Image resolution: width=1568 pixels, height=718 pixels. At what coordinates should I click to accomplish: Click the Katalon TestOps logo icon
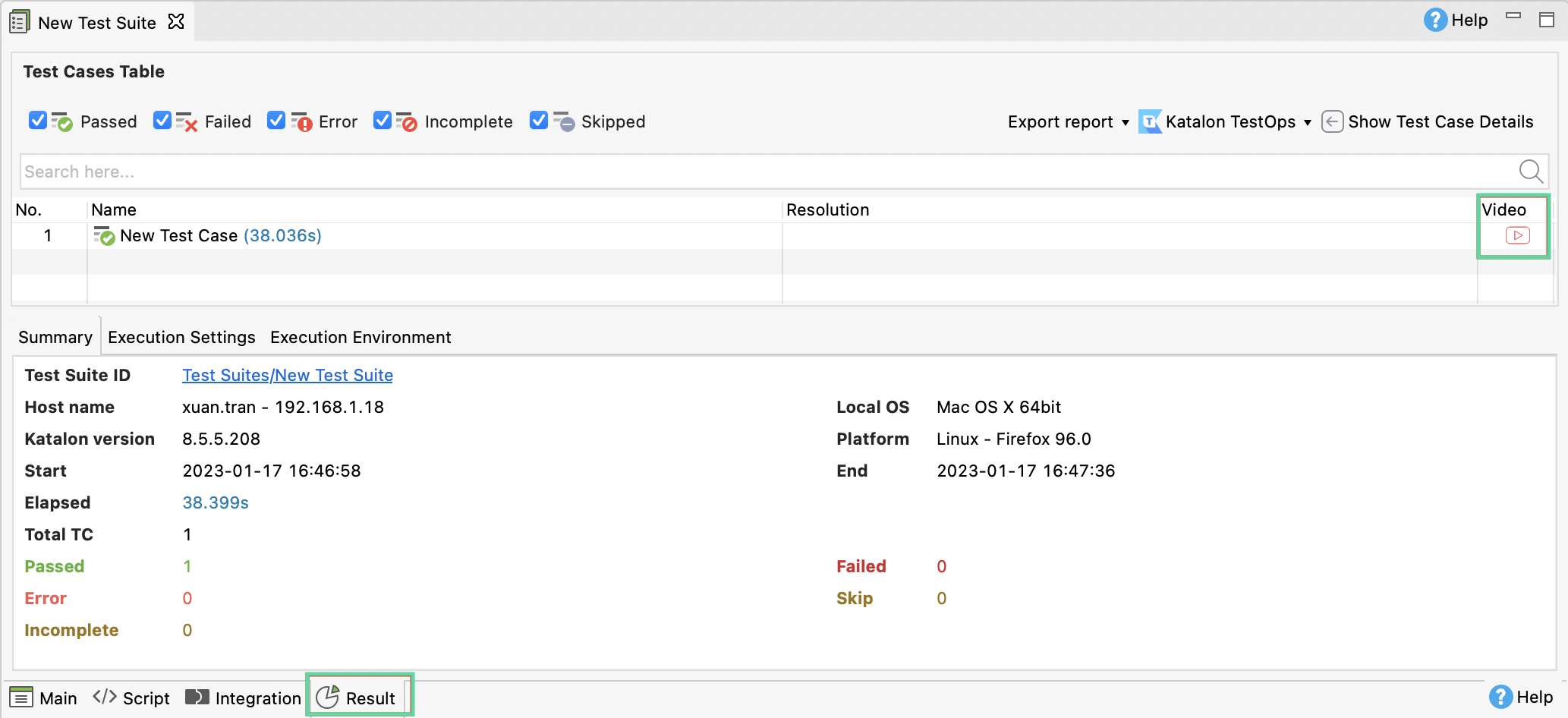tap(1150, 121)
